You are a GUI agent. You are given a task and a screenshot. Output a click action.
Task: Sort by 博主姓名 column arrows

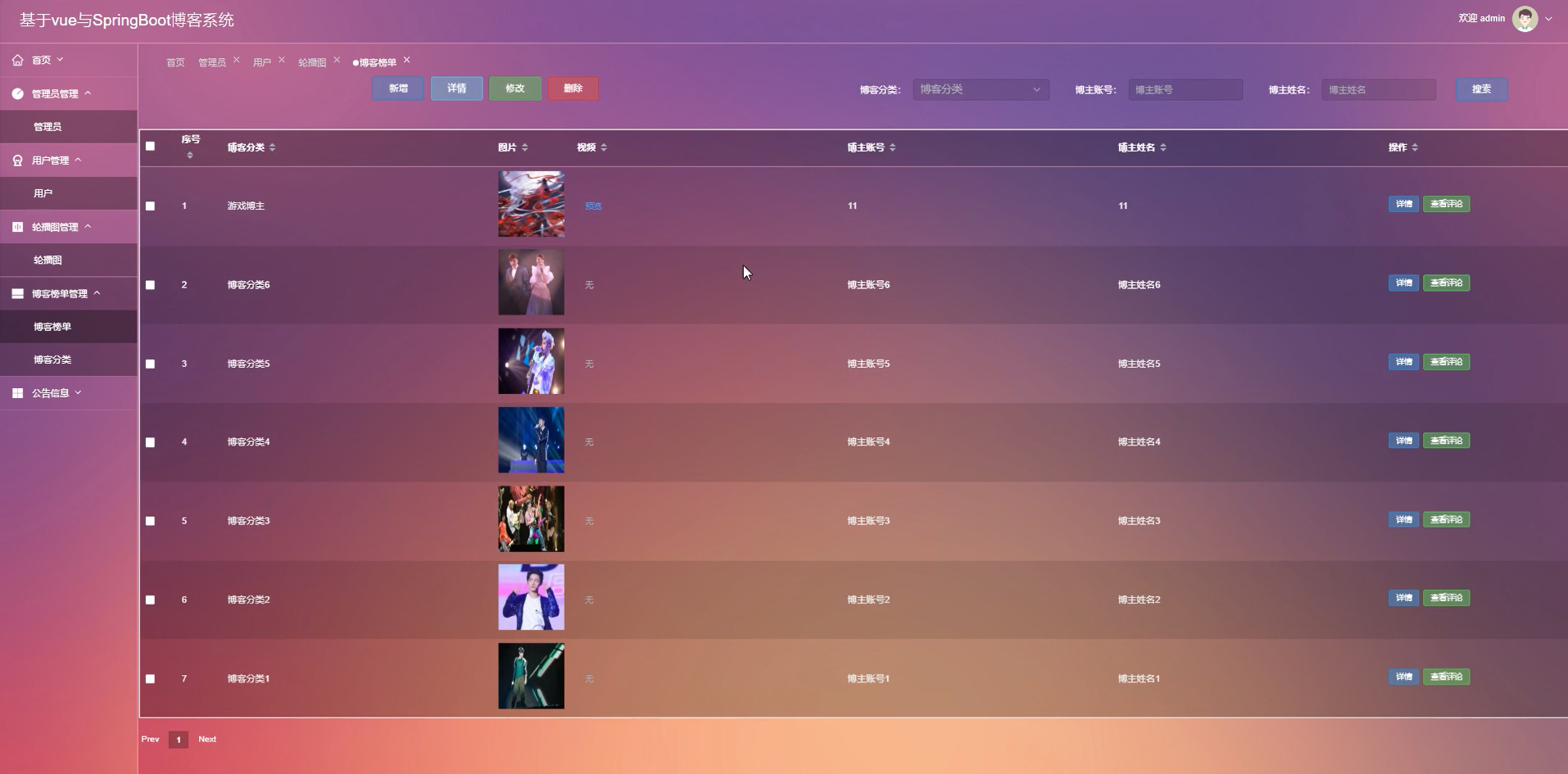[x=1163, y=147]
